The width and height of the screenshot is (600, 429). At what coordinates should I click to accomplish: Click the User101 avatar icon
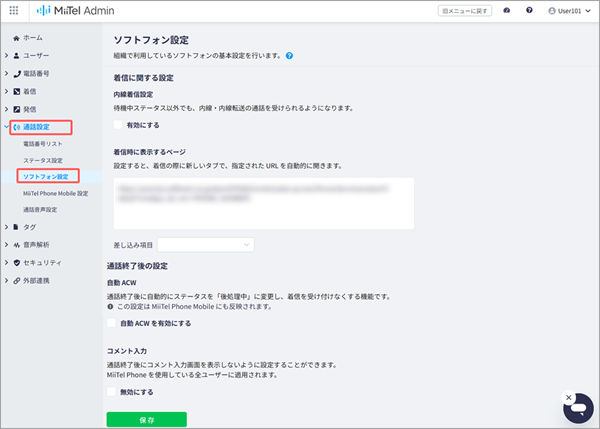(552, 11)
